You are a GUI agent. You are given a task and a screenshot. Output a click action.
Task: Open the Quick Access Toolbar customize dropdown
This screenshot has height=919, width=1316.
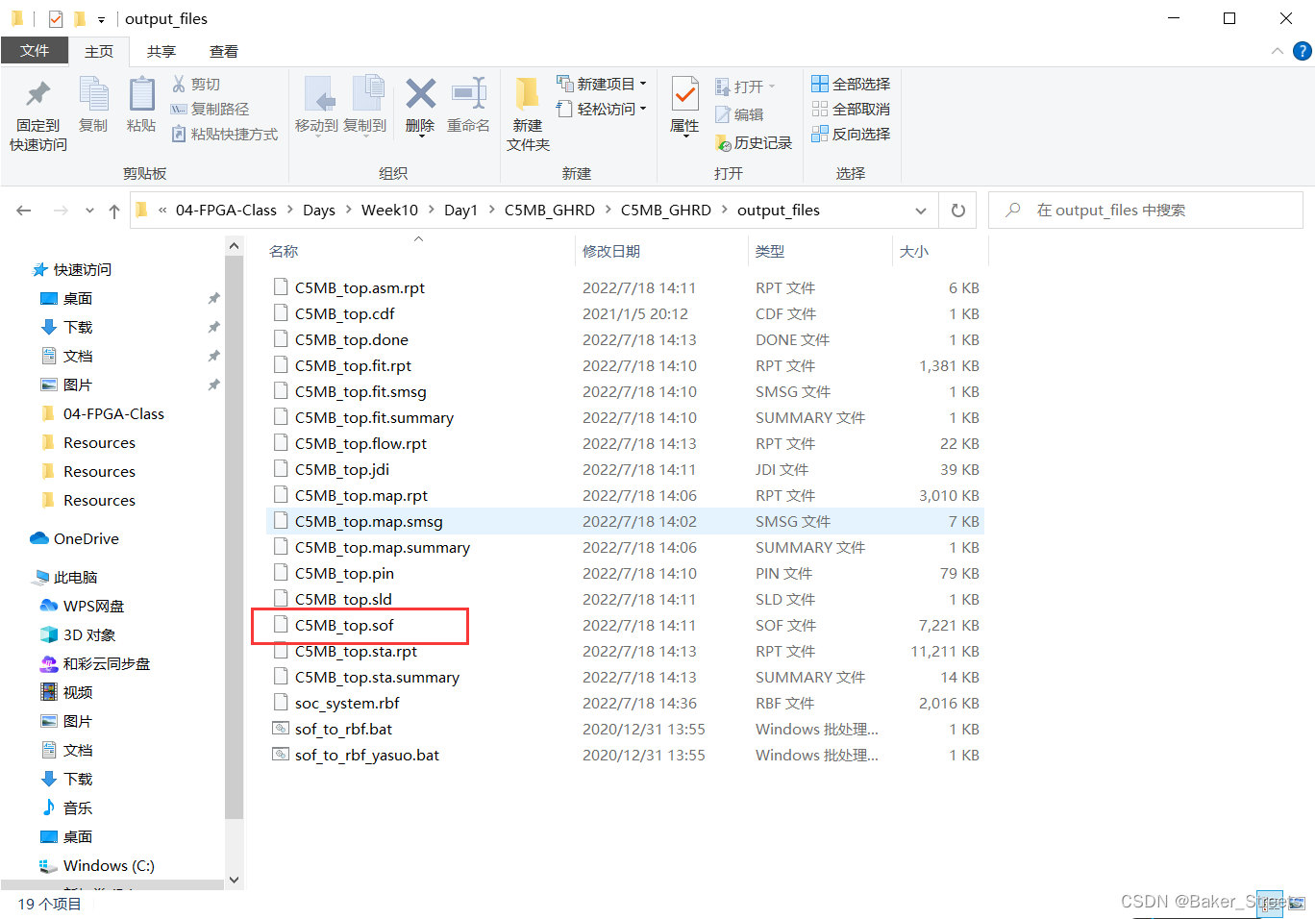coord(101,19)
